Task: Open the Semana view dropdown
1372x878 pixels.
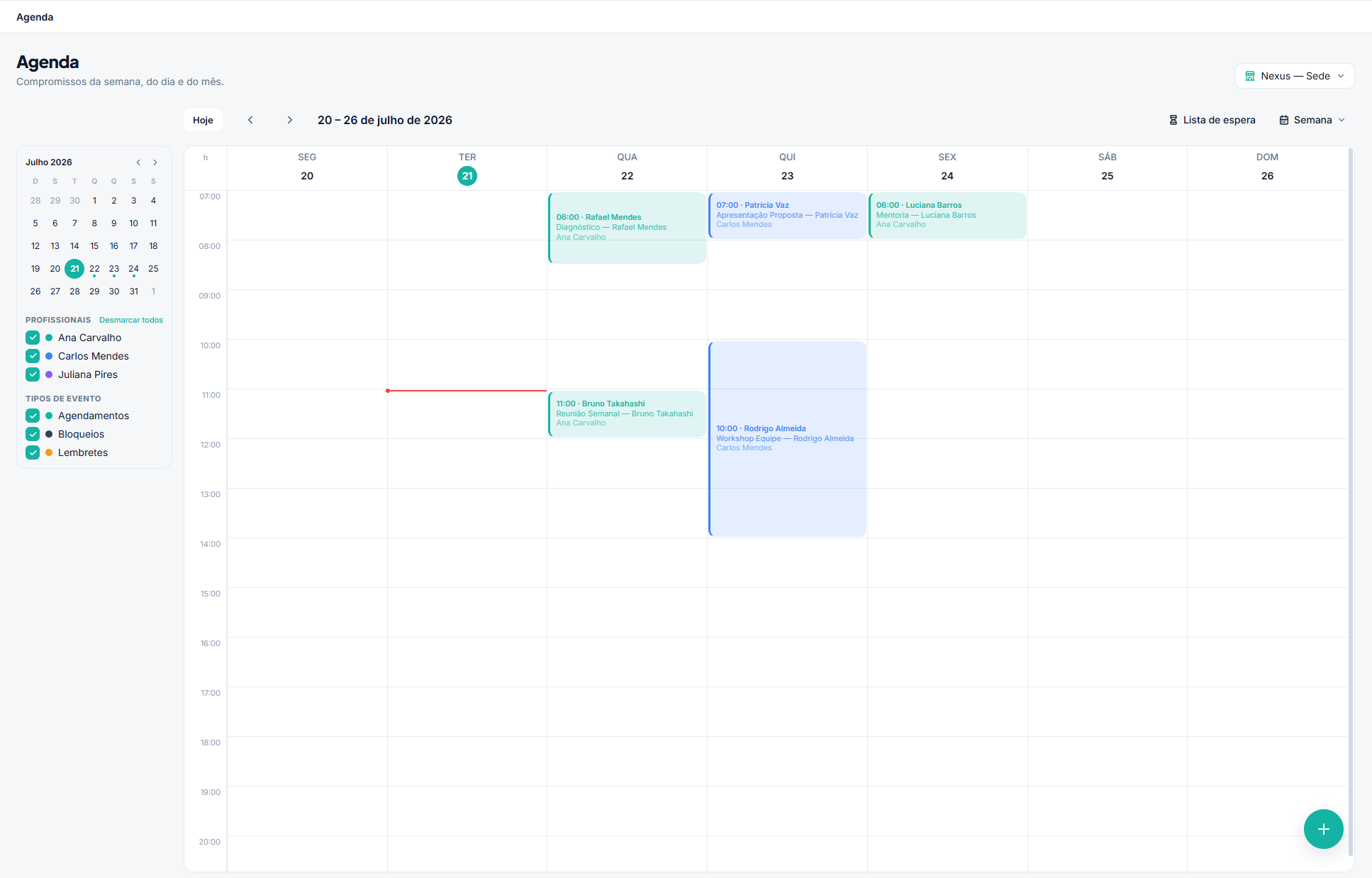Action: coord(1312,120)
